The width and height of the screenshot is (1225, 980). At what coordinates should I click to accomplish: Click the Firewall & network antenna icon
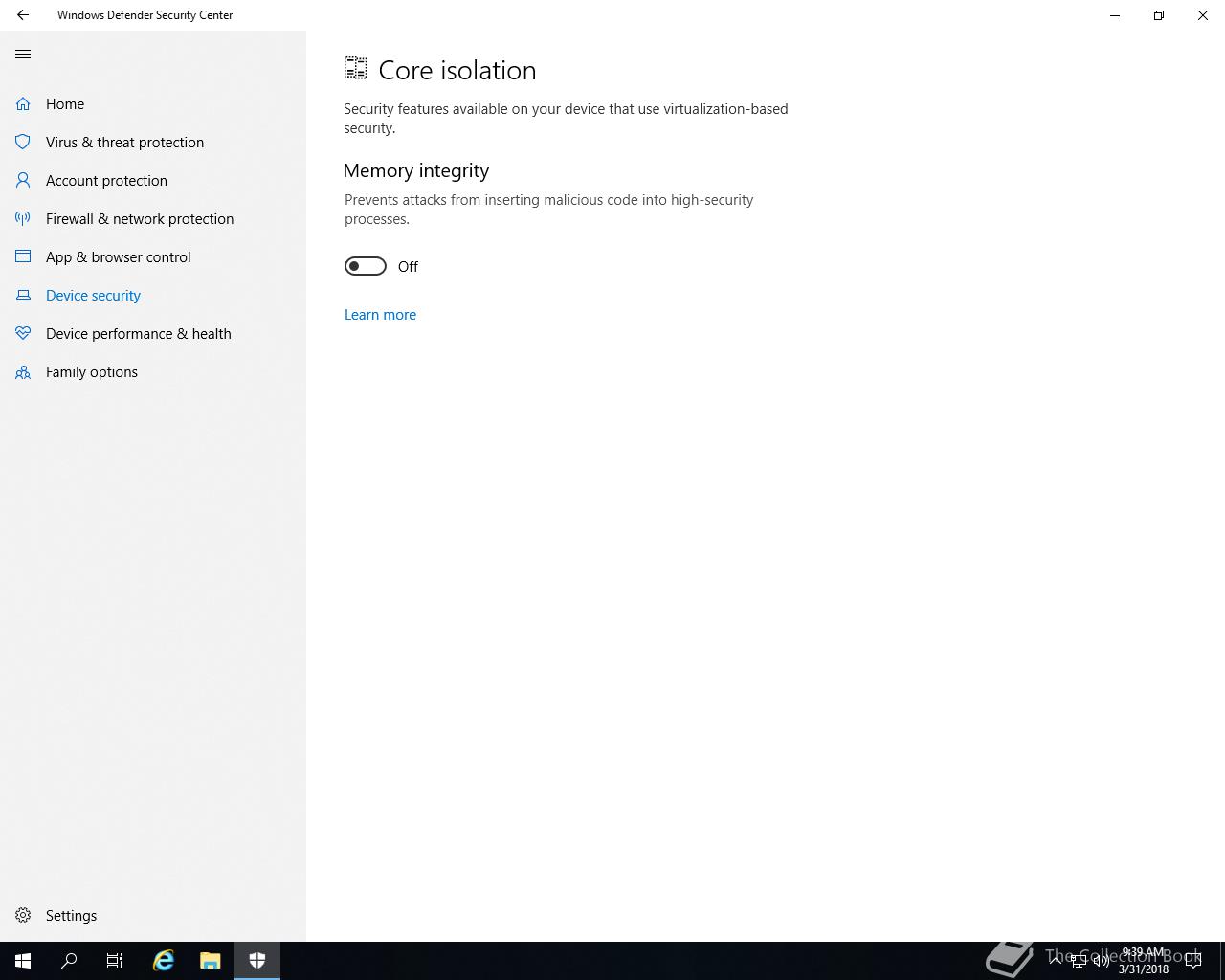click(23, 218)
